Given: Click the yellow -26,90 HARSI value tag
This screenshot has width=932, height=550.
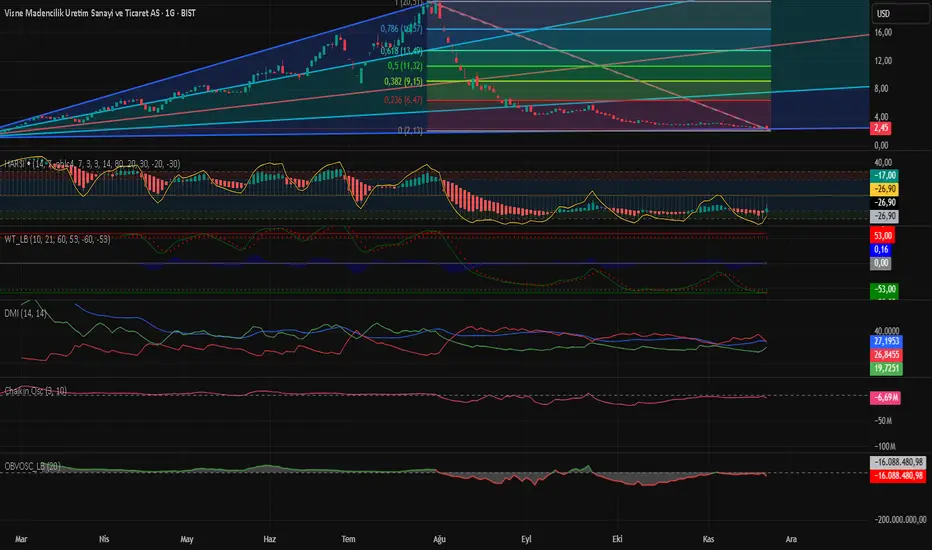Looking at the screenshot, I should (x=884, y=188).
